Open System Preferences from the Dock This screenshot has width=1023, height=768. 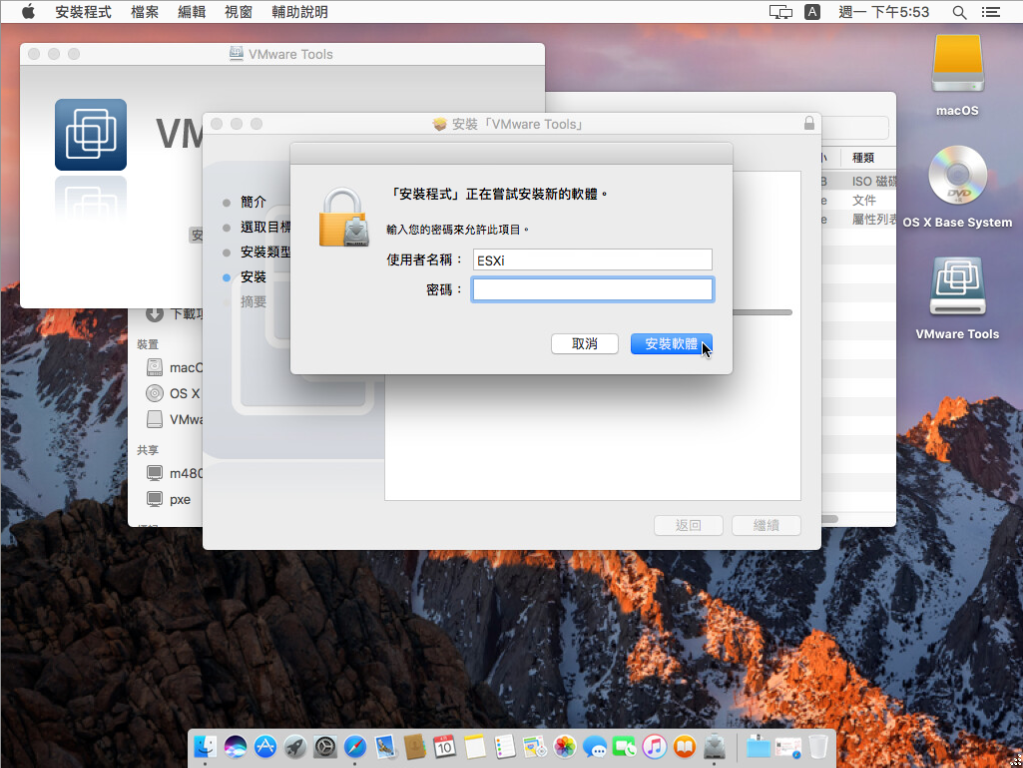pos(325,746)
